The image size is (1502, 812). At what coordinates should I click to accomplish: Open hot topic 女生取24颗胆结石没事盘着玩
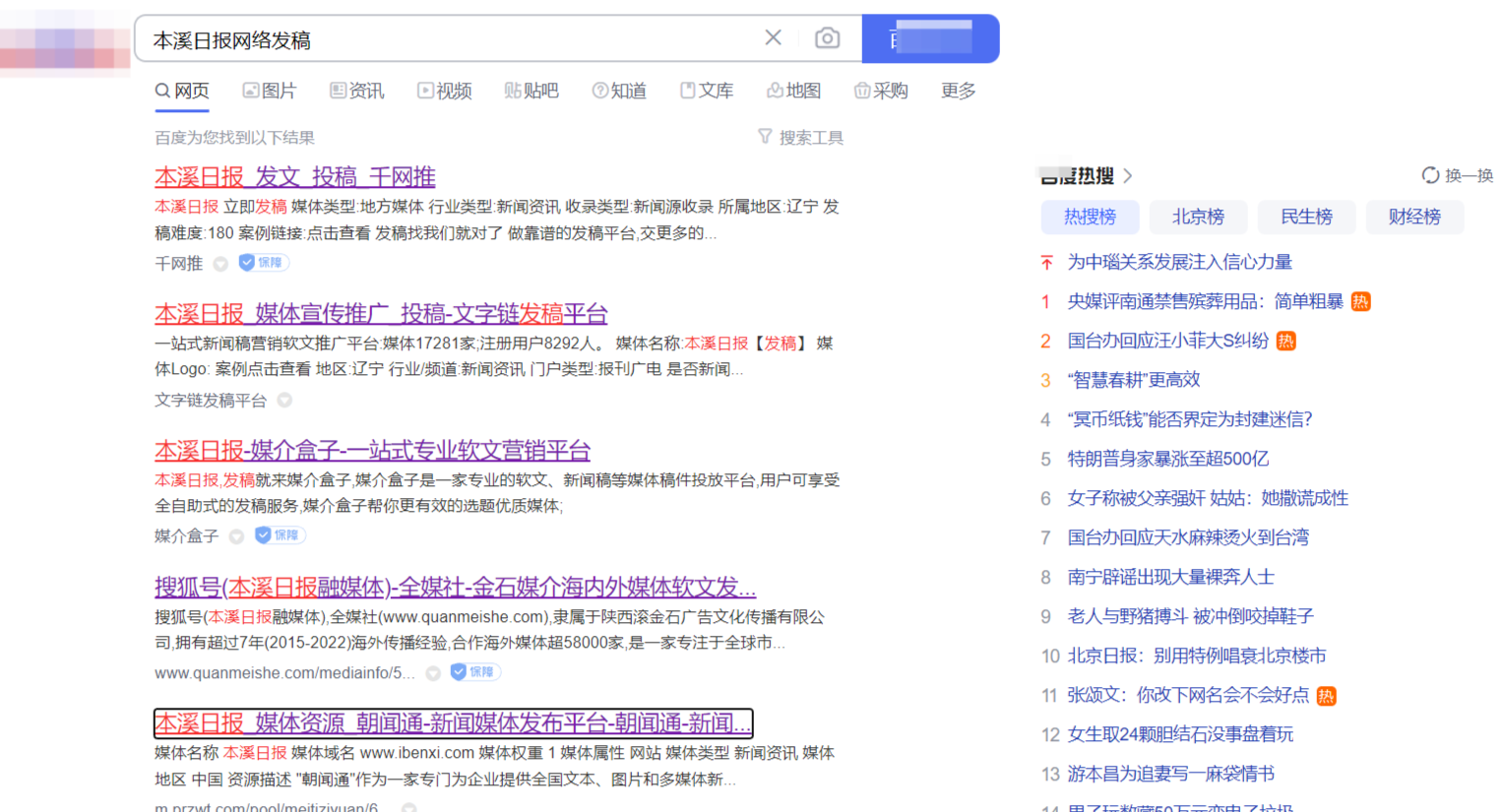pyautogui.click(x=1180, y=734)
